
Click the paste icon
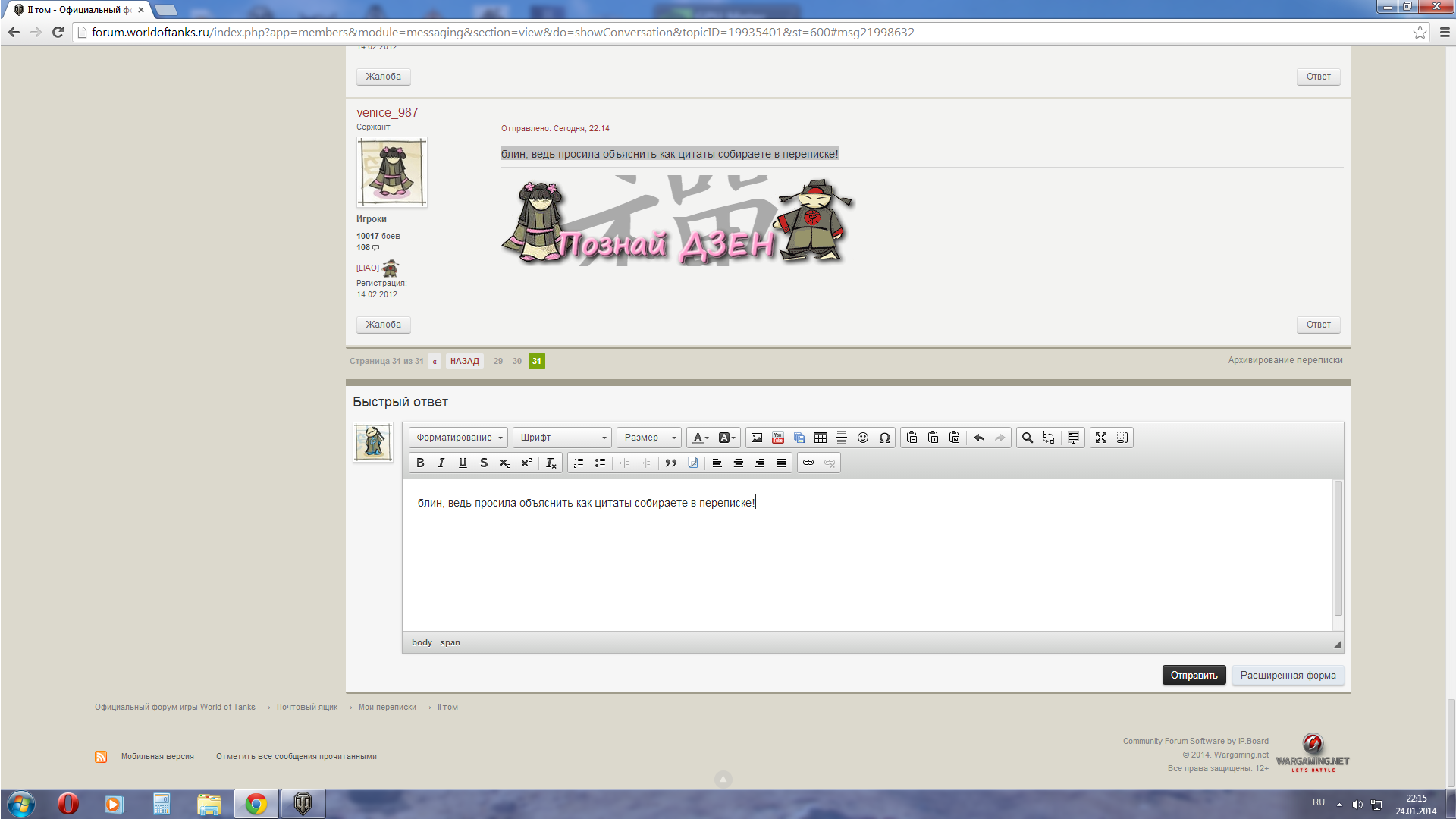[x=912, y=438]
